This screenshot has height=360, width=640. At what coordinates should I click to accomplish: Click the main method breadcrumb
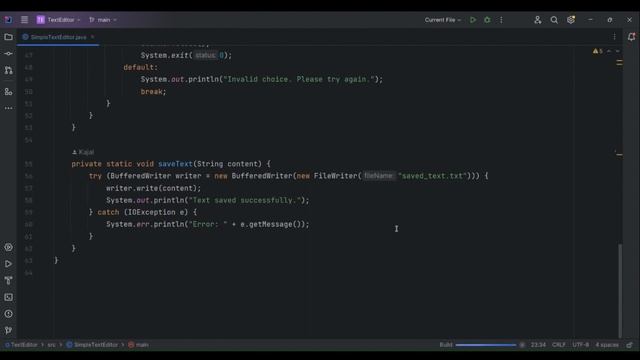[x=138, y=344]
